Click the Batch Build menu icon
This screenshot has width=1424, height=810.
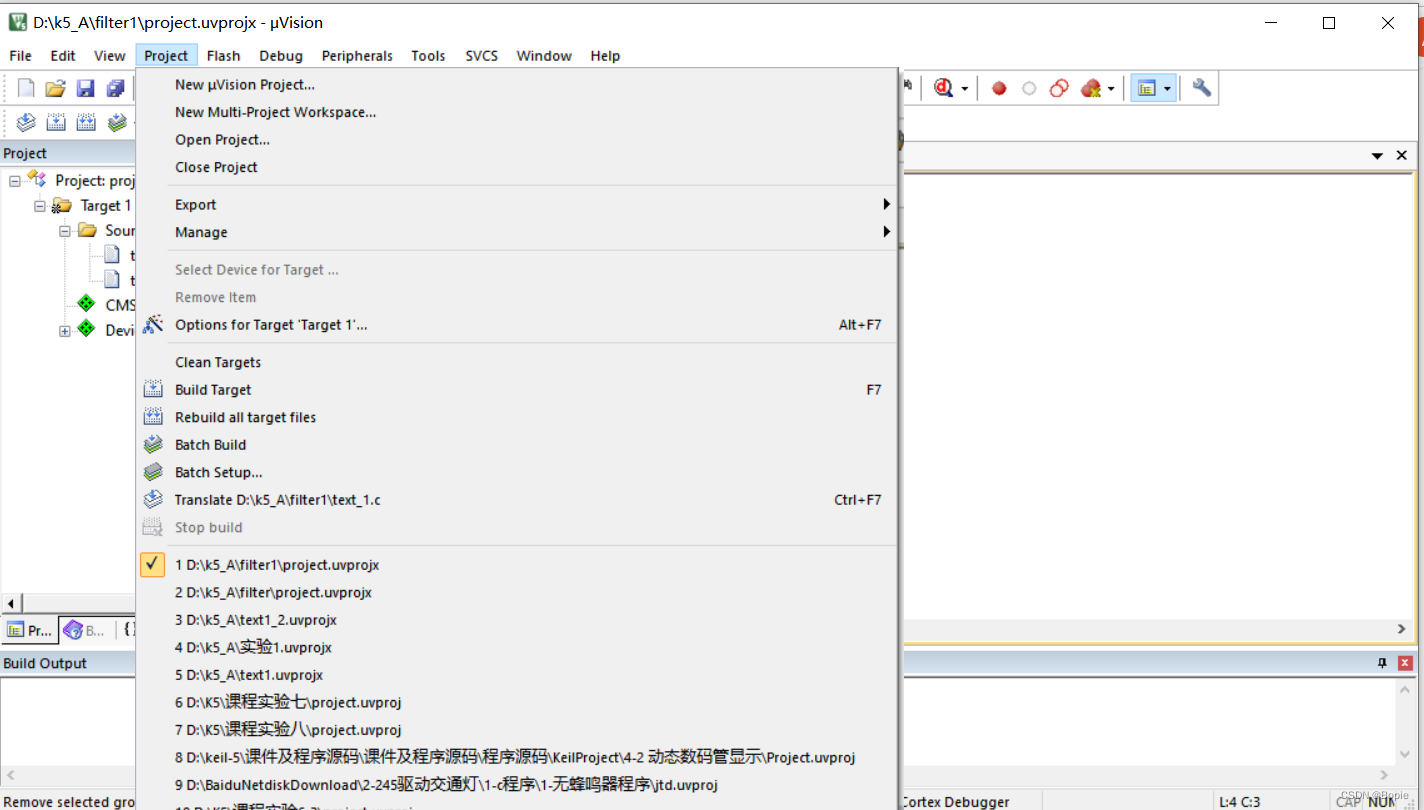[153, 444]
